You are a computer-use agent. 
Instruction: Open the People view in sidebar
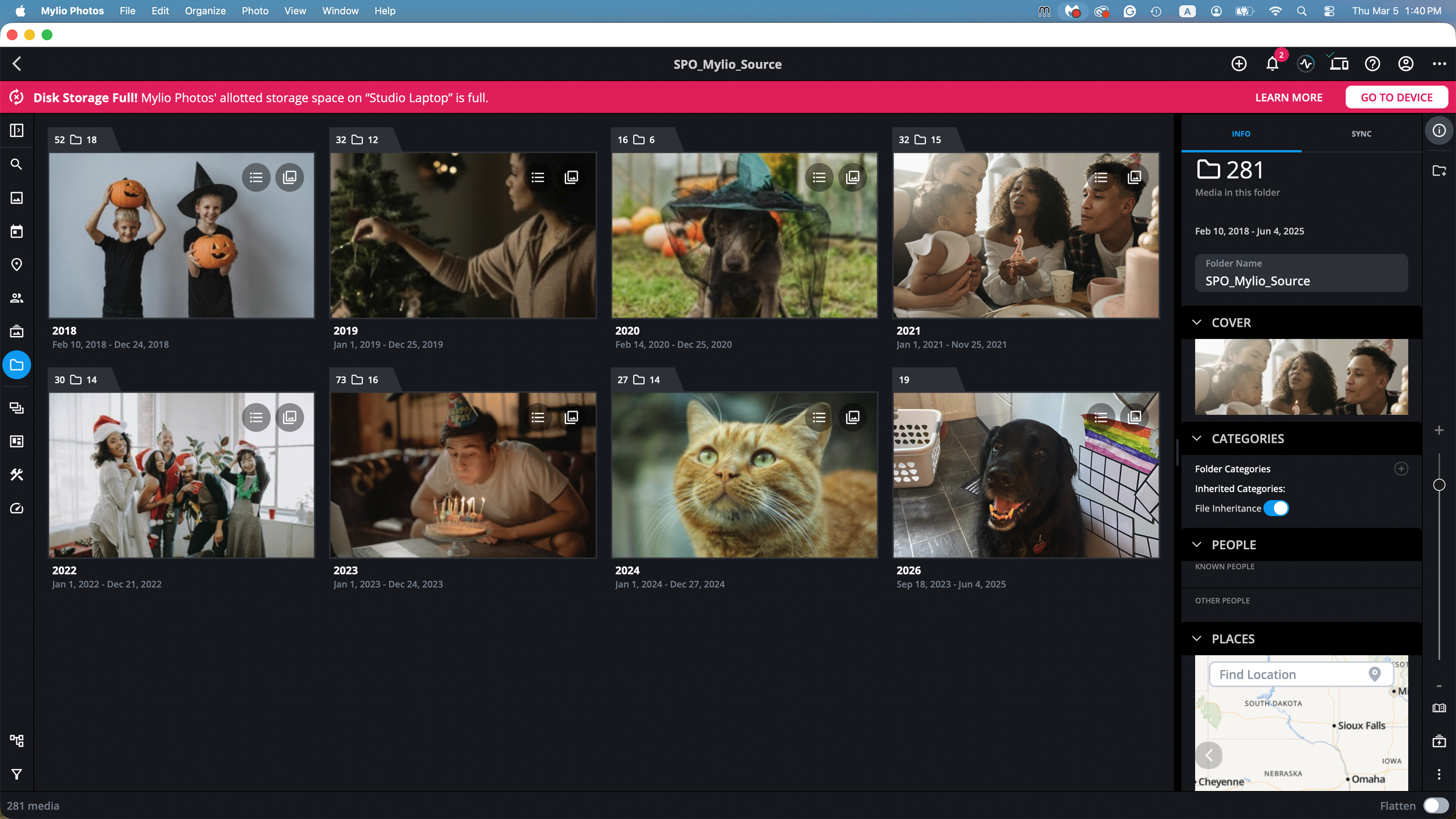(x=16, y=298)
